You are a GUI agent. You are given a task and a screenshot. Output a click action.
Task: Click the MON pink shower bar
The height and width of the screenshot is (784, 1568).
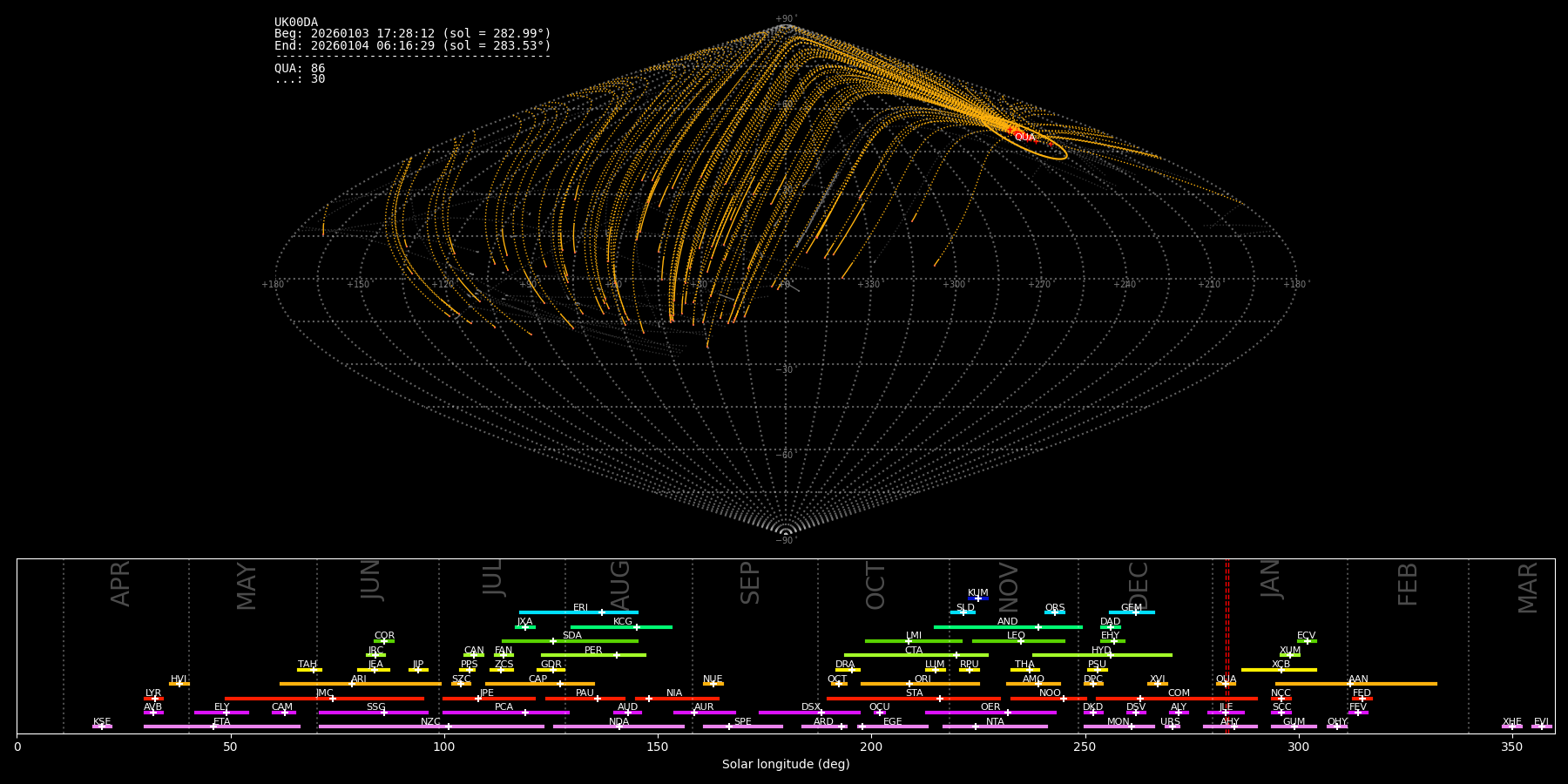pyautogui.click(x=1119, y=727)
